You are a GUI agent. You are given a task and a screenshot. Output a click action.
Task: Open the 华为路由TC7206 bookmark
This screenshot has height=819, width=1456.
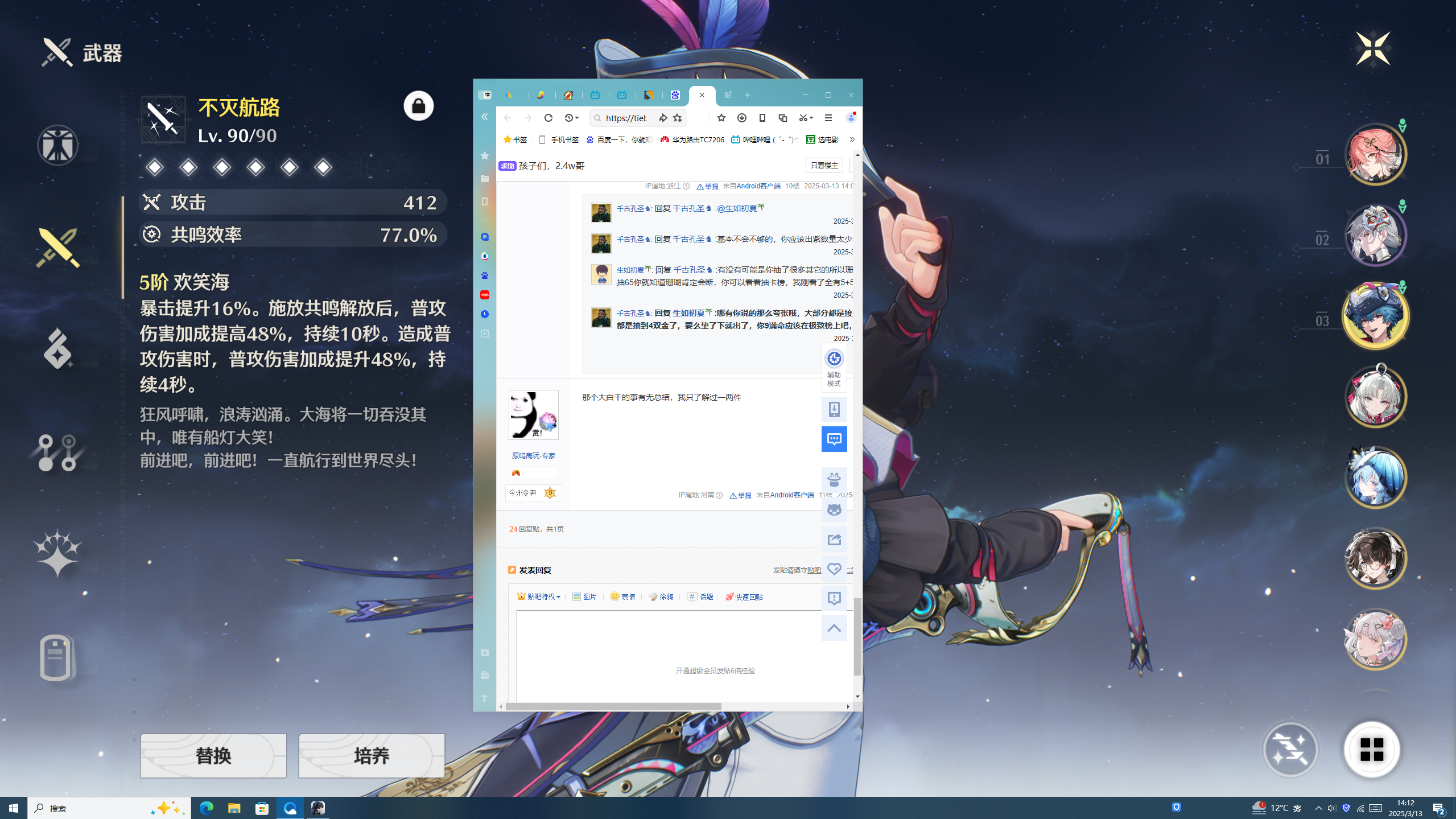pos(692,139)
